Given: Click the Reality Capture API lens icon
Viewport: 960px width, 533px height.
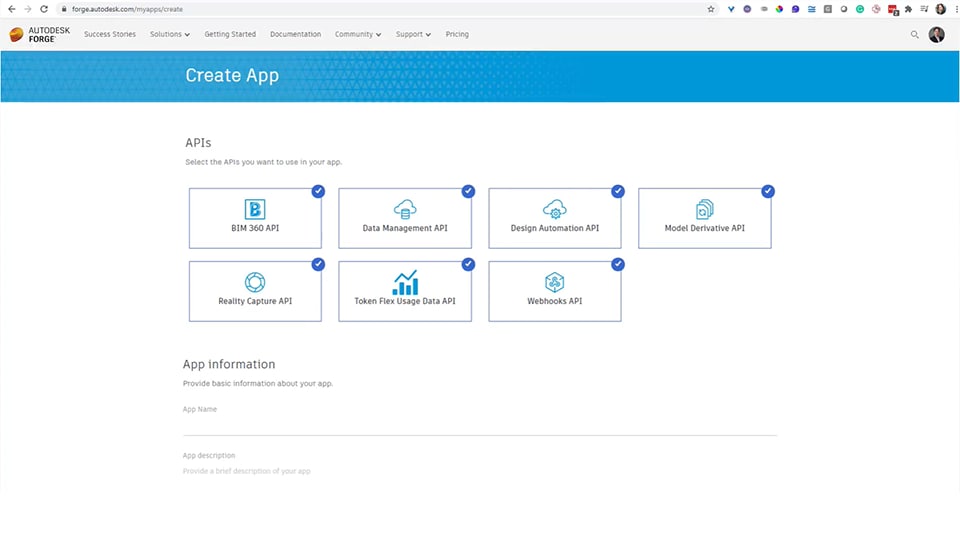Looking at the screenshot, I should [255, 282].
